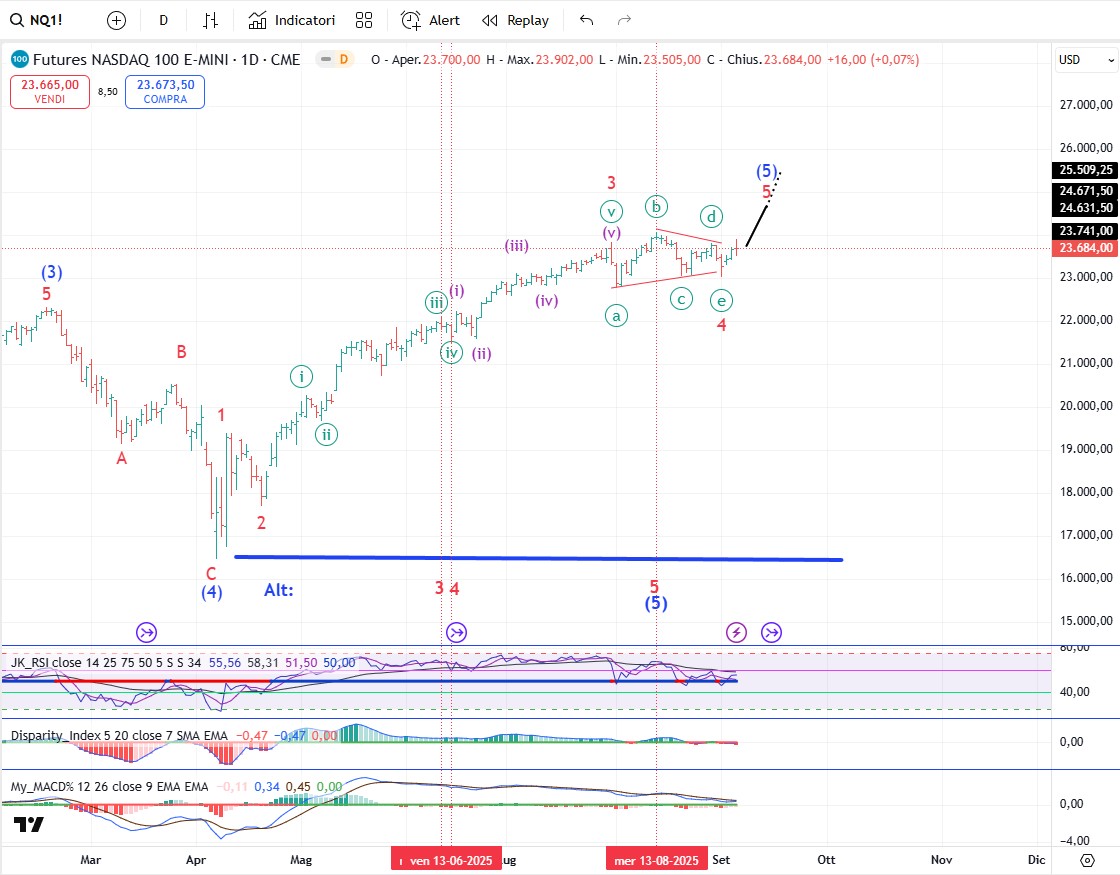Image resolution: width=1120 pixels, height=875 pixels.
Task: Select the circled green d label
Action: point(711,216)
